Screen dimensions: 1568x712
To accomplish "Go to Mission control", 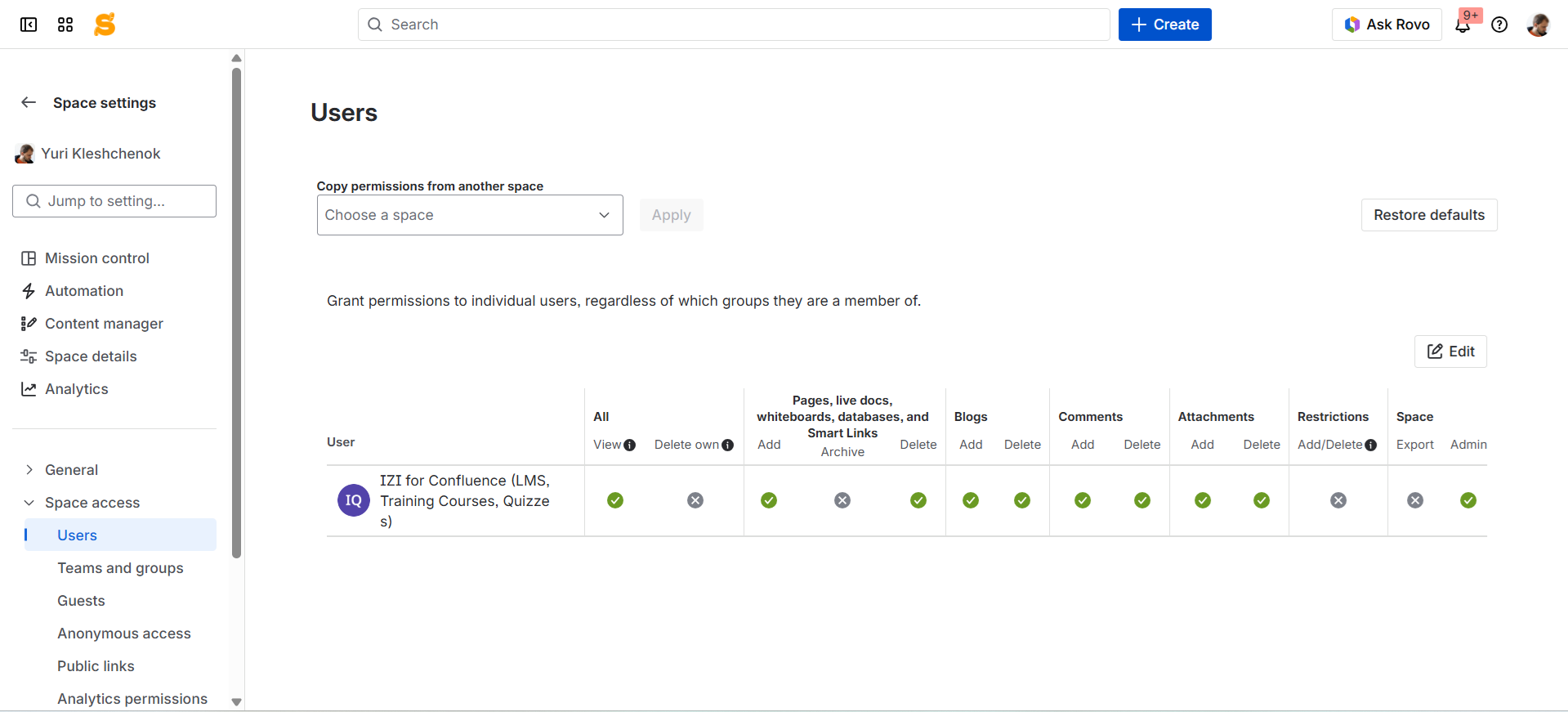I will pyautogui.click(x=96, y=258).
